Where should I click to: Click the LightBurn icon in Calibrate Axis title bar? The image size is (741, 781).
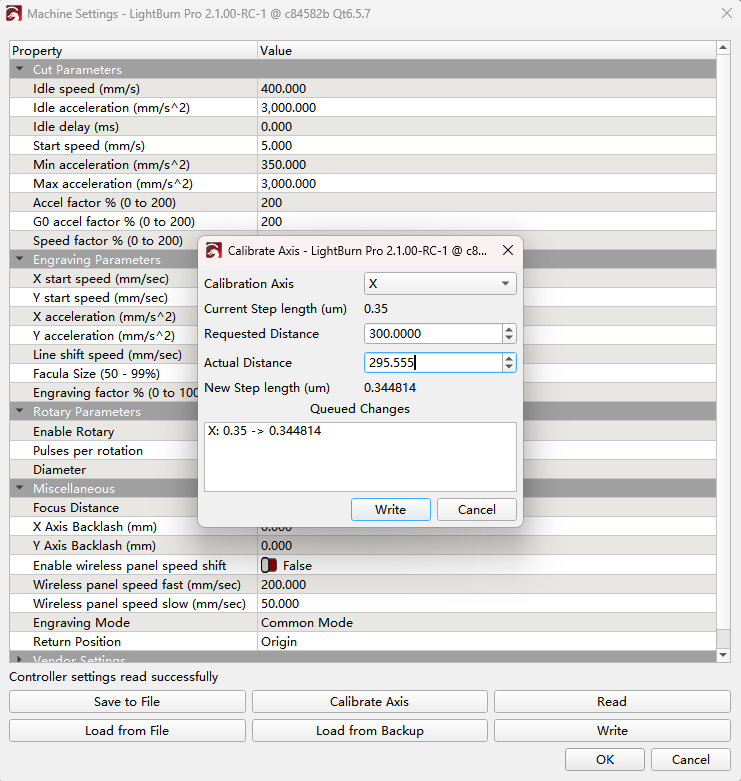213,251
